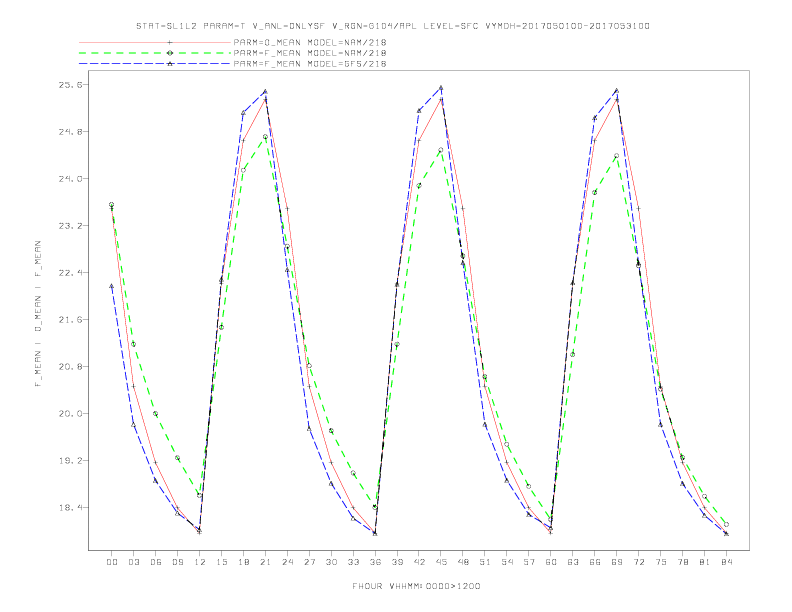Click the y-axis value 18.4
The height and width of the screenshot is (612, 792).
71,507
